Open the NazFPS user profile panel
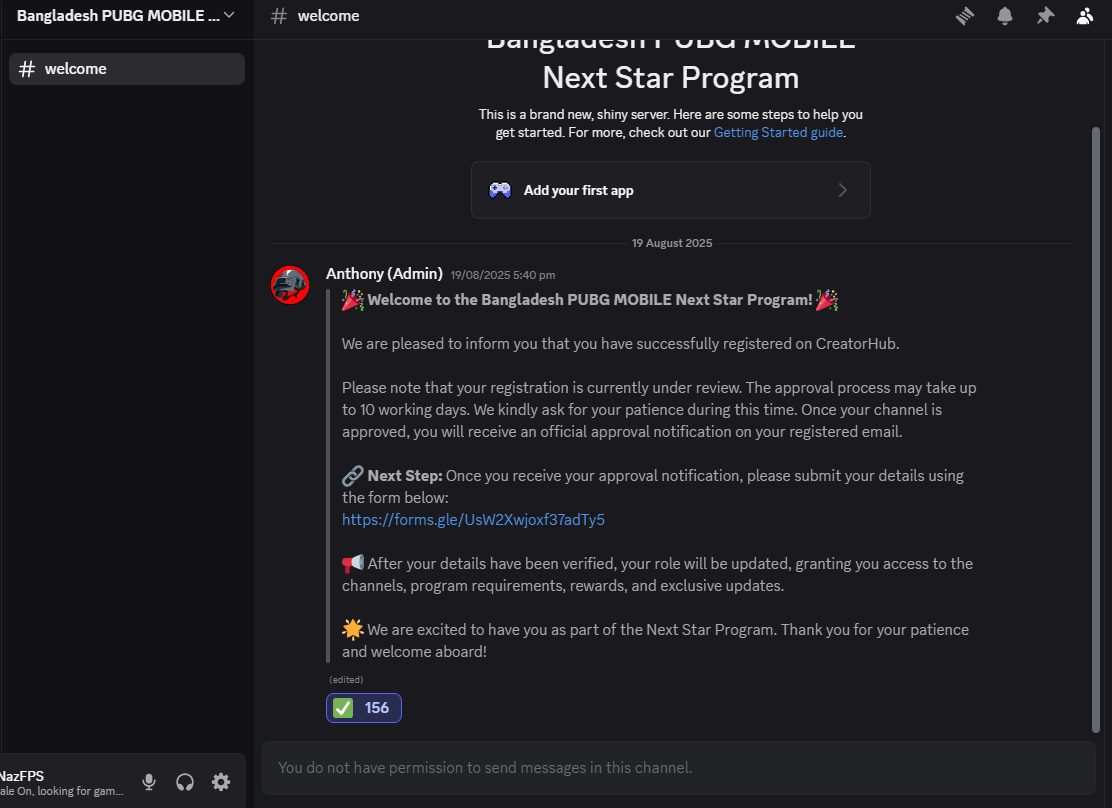The width and height of the screenshot is (1112, 808). (60, 782)
